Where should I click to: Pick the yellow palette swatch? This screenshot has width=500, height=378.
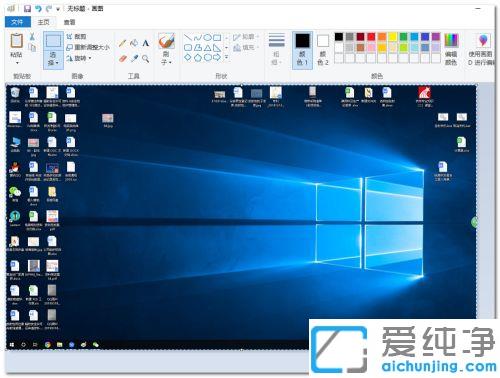point(393,37)
